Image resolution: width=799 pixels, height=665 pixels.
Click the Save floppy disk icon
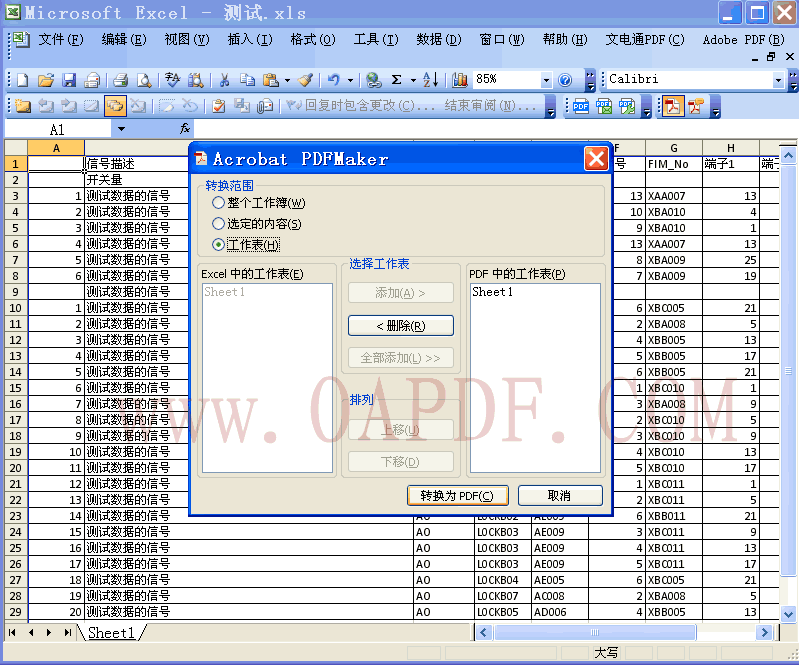(69, 80)
